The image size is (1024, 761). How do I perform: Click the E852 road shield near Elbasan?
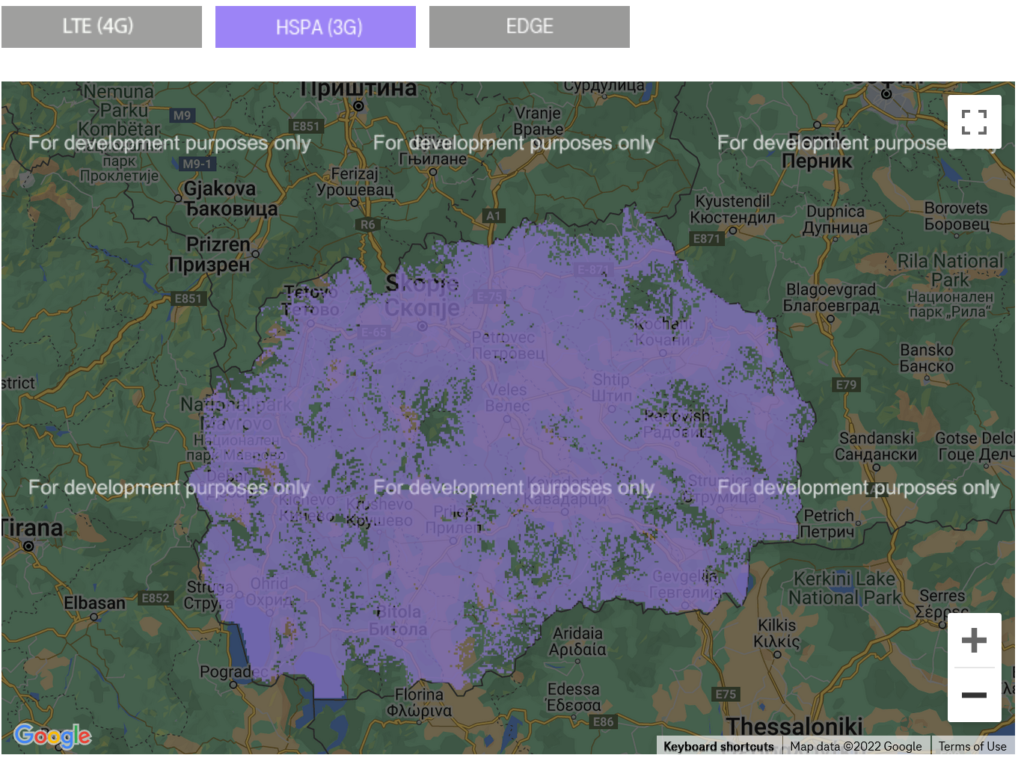(155, 598)
